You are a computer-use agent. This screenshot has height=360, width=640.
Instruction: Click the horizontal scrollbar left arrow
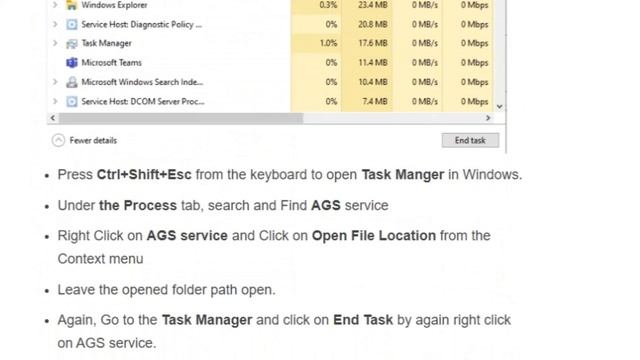click(x=53, y=118)
